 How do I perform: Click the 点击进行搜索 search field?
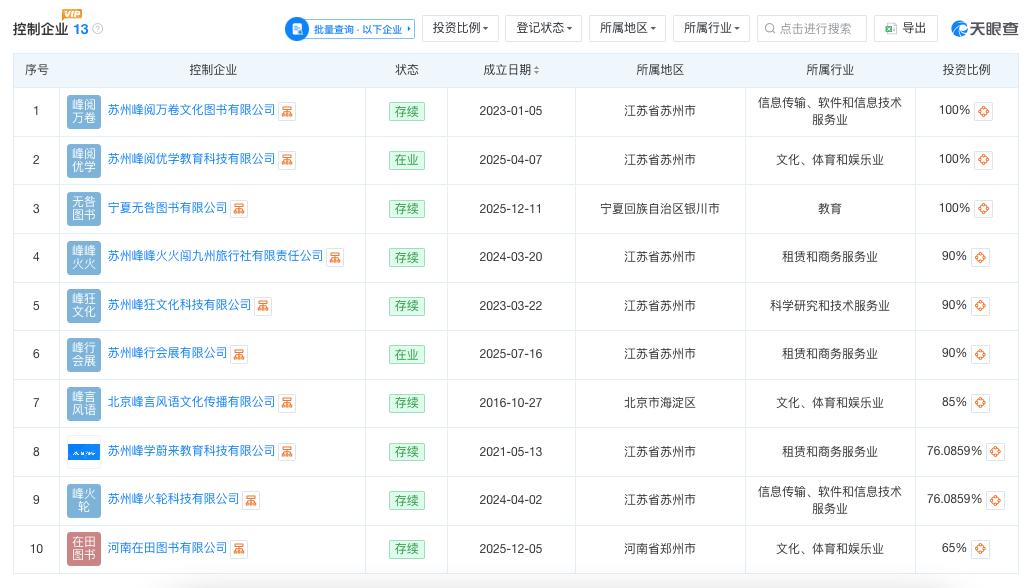[x=812, y=28]
